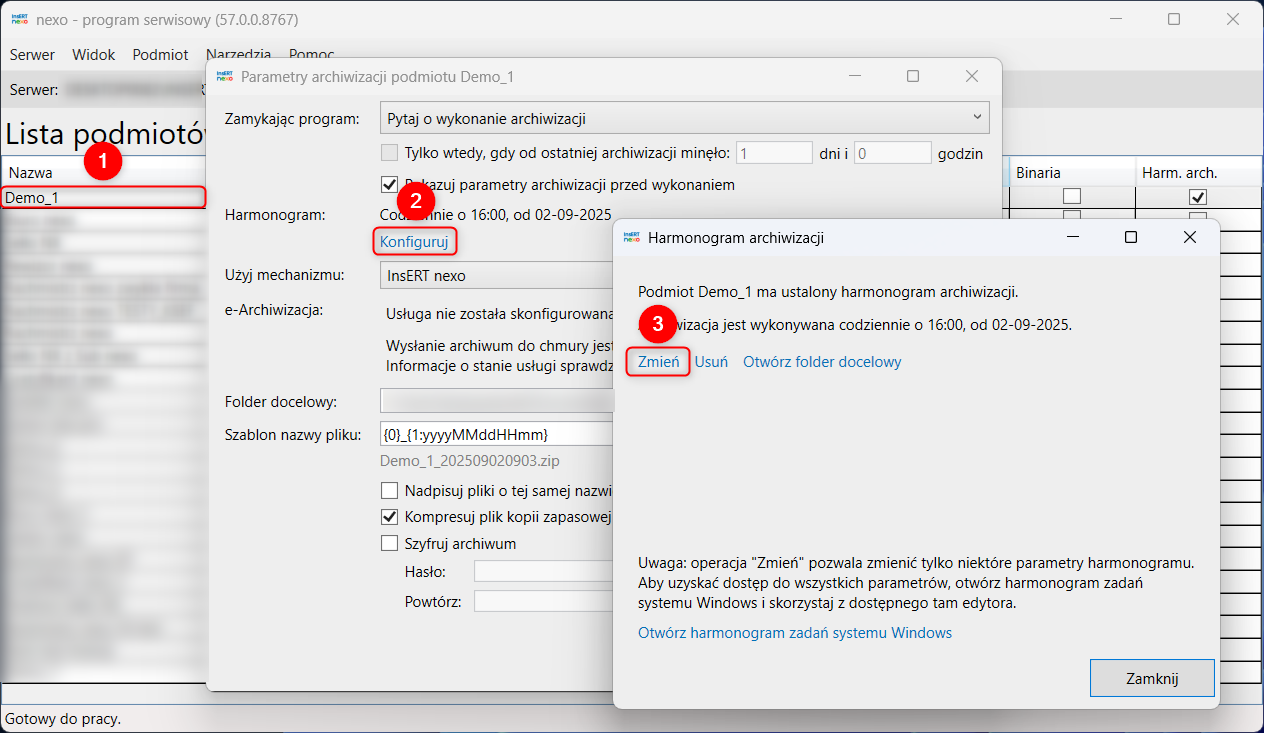Click the 'dni' number input field

click(774, 153)
